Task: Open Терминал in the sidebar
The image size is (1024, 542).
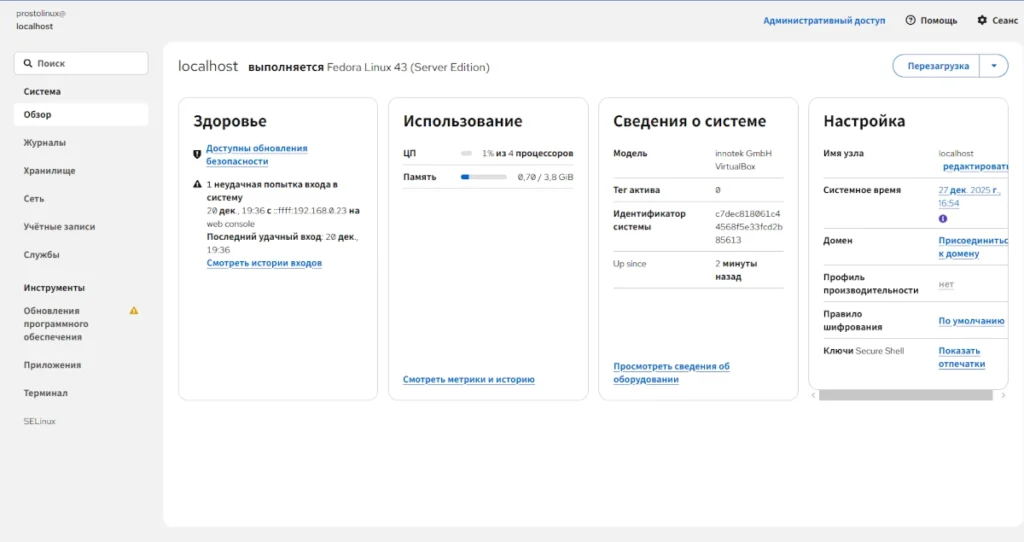Action: point(81,393)
